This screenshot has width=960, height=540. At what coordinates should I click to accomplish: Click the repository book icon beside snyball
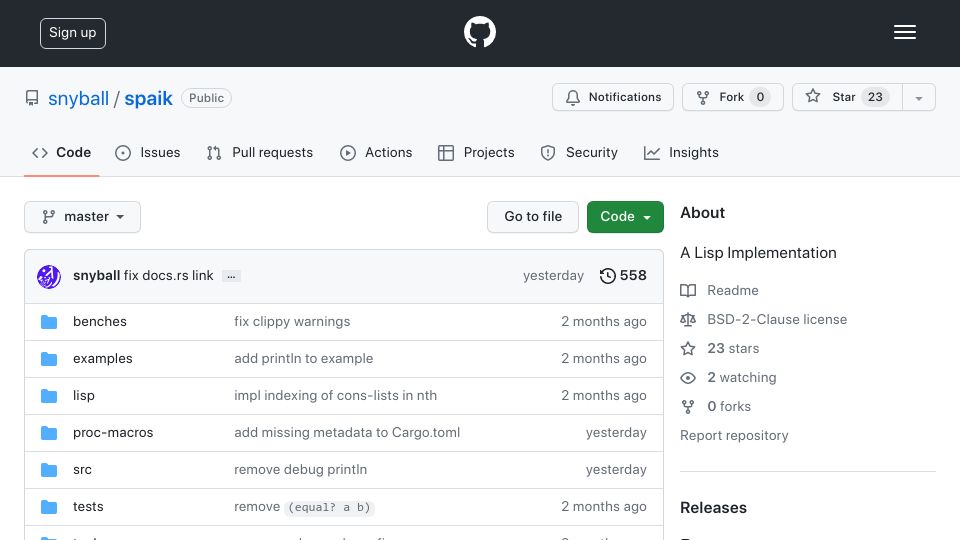pos(32,98)
